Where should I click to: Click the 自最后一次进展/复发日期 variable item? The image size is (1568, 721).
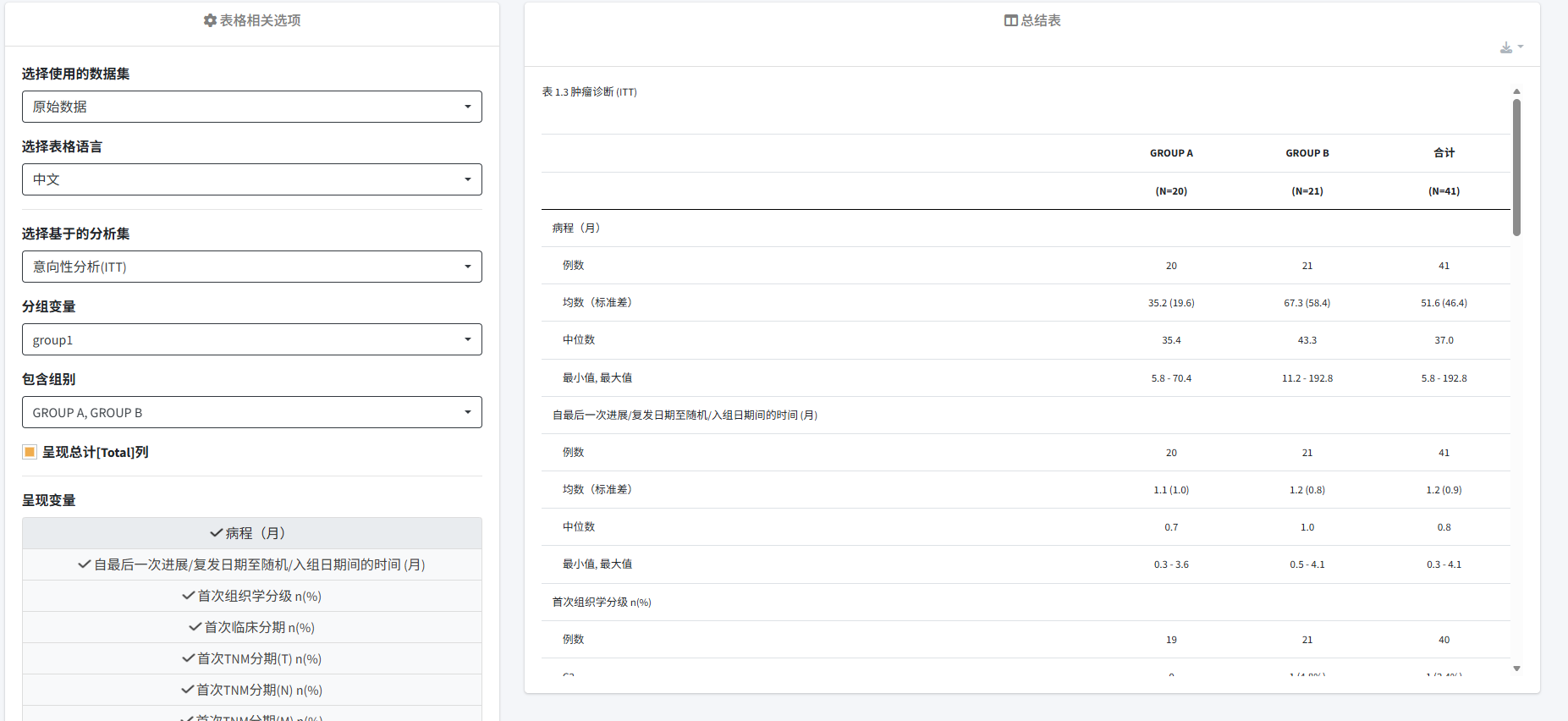(x=251, y=564)
